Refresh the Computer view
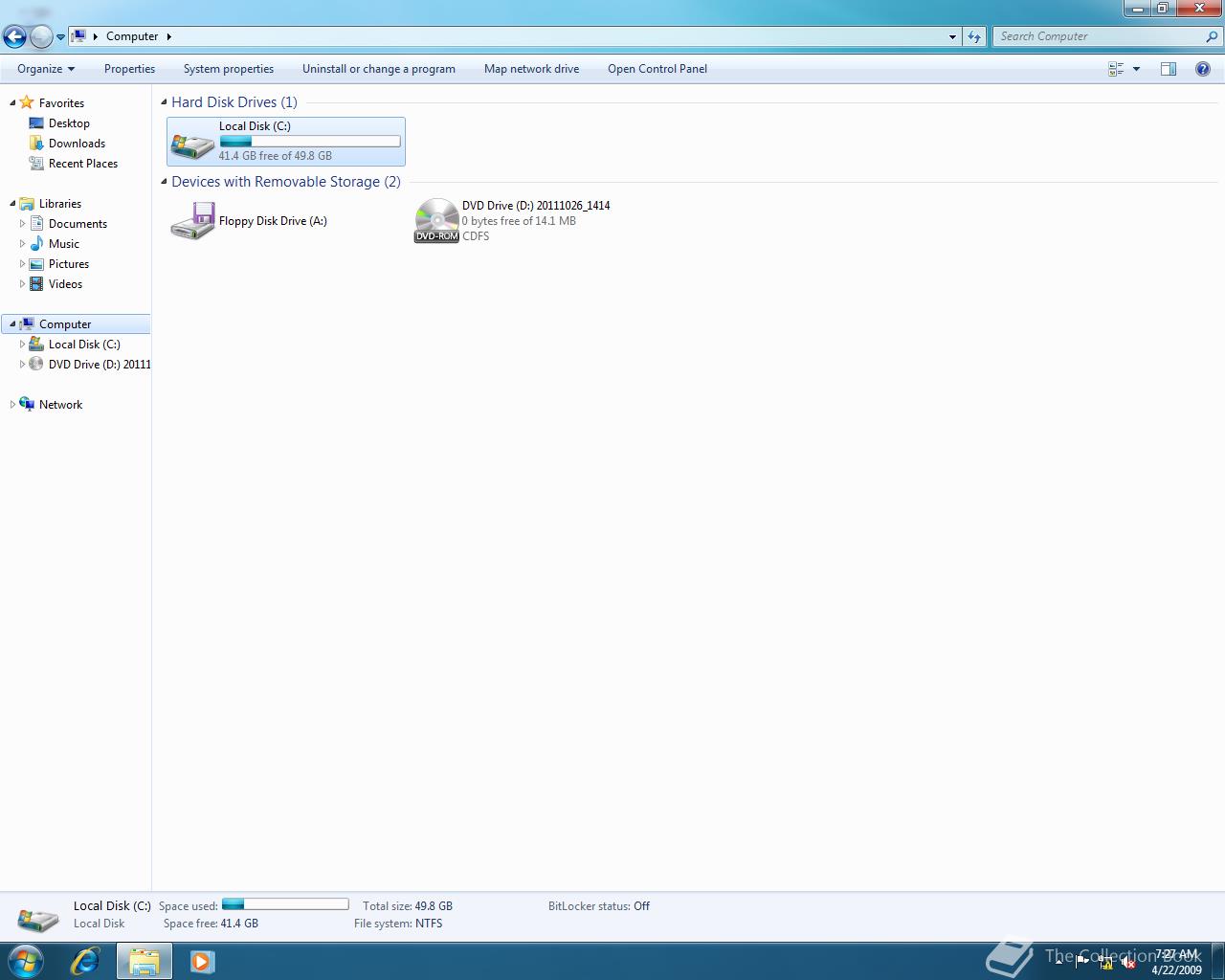Image resolution: width=1225 pixels, height=980 pixels. coord(974,36)
